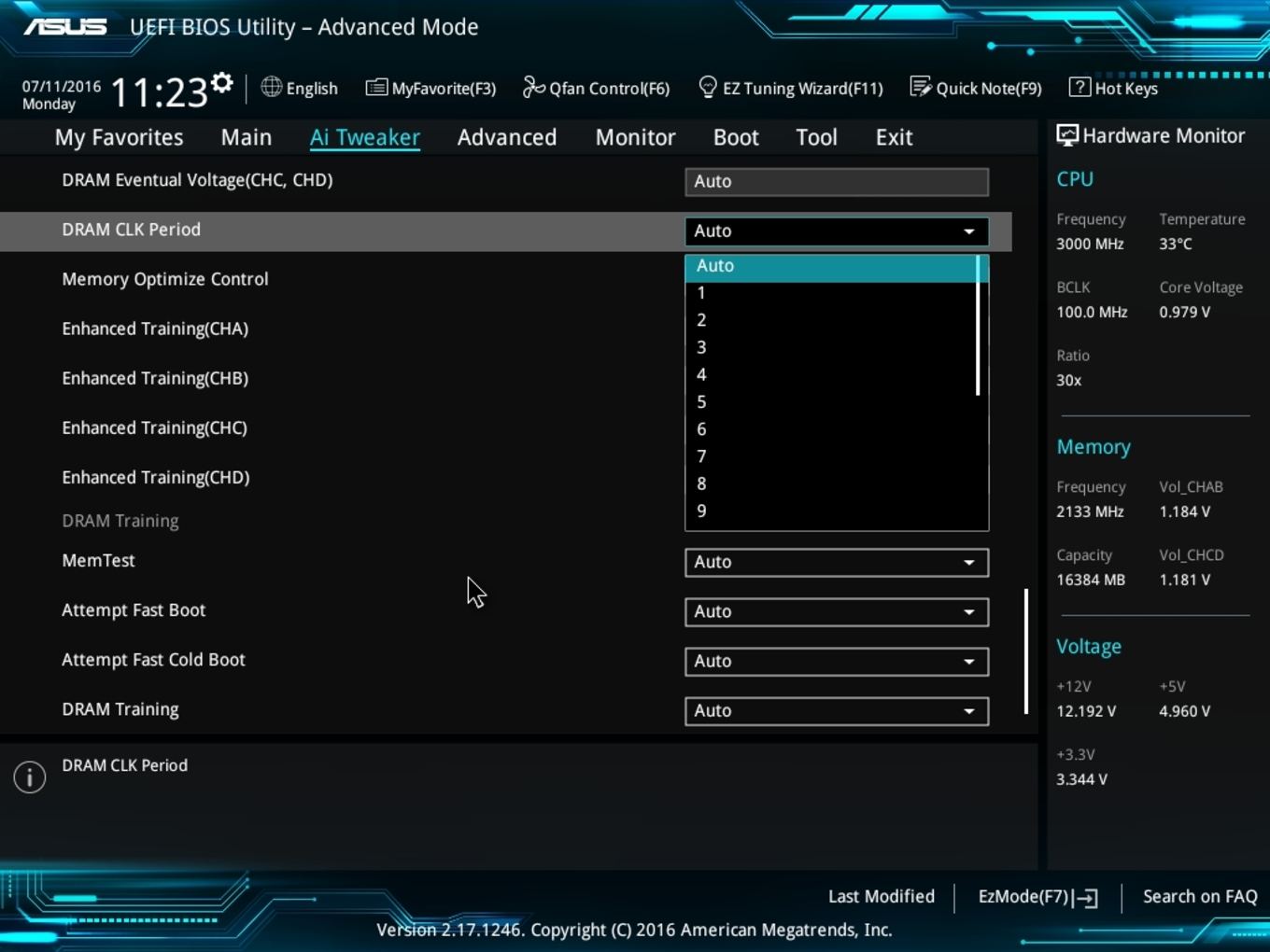The width and height of the screenshot is (1270, 952).
Task: Switch to the Main tab
Action: point(247,137)
